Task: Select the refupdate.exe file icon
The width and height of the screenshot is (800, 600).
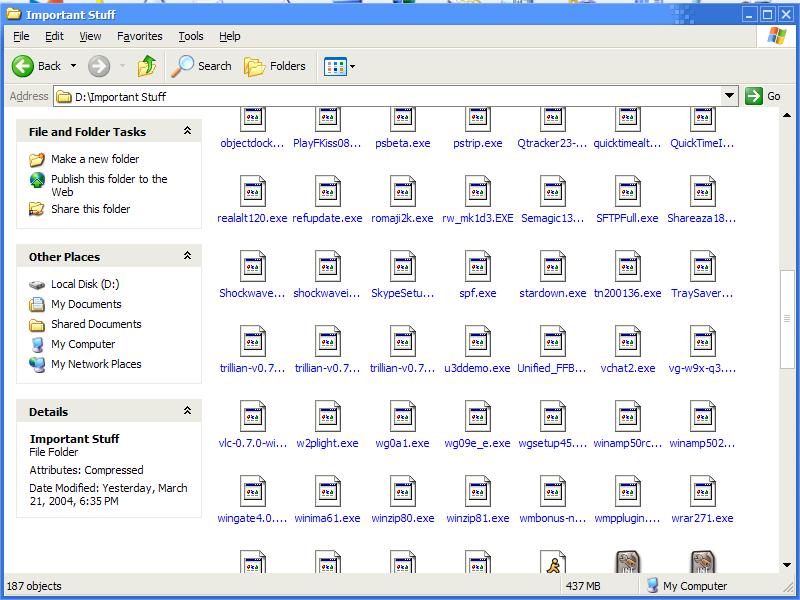Action: (x=328, y=191)
